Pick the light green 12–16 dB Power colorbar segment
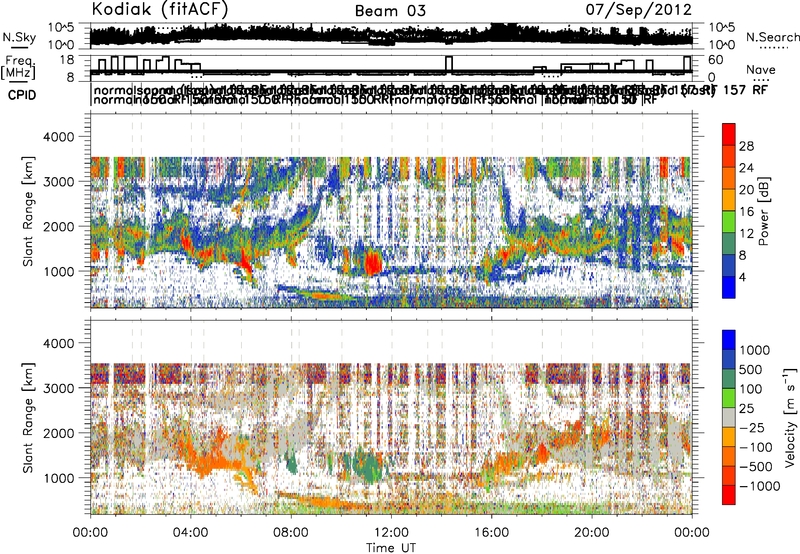800x554 pixels. (x=729, y=222)
